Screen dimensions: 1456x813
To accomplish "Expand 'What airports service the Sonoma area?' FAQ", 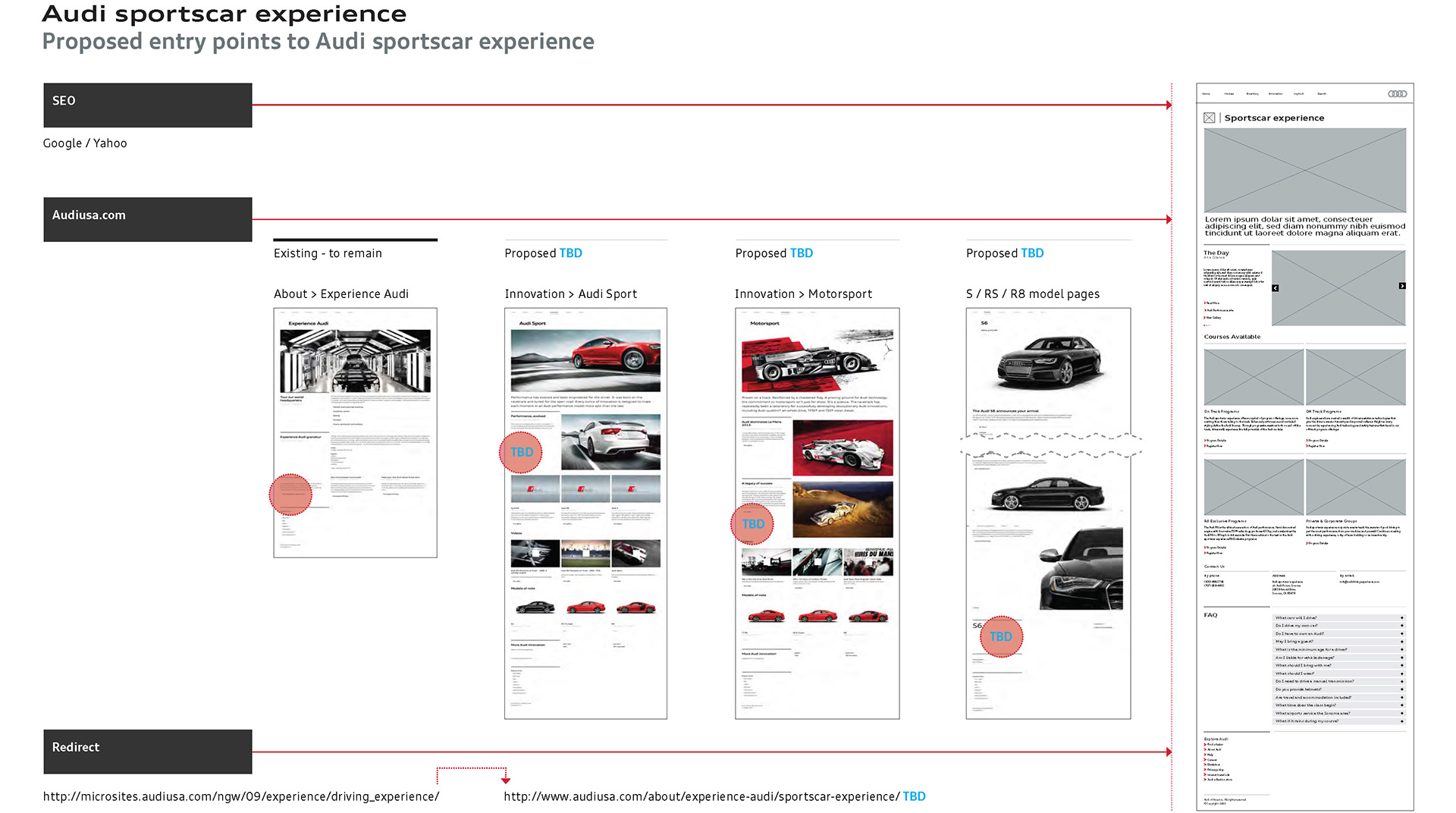I will pos(1339,714).
